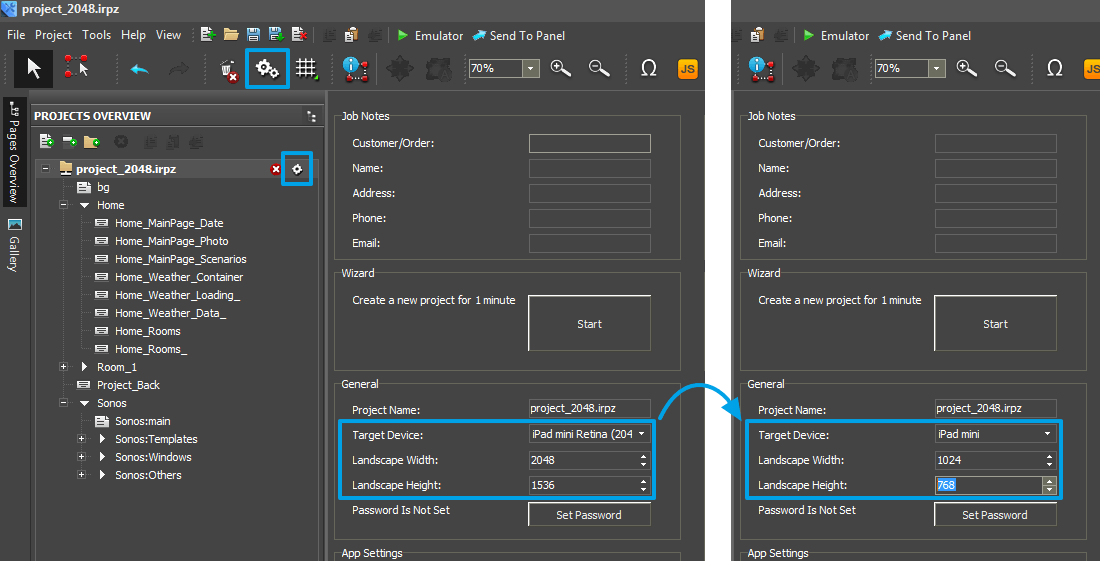Click the open folder icon in the menu toolbar

pyautogui.click(x=231, y=35)
